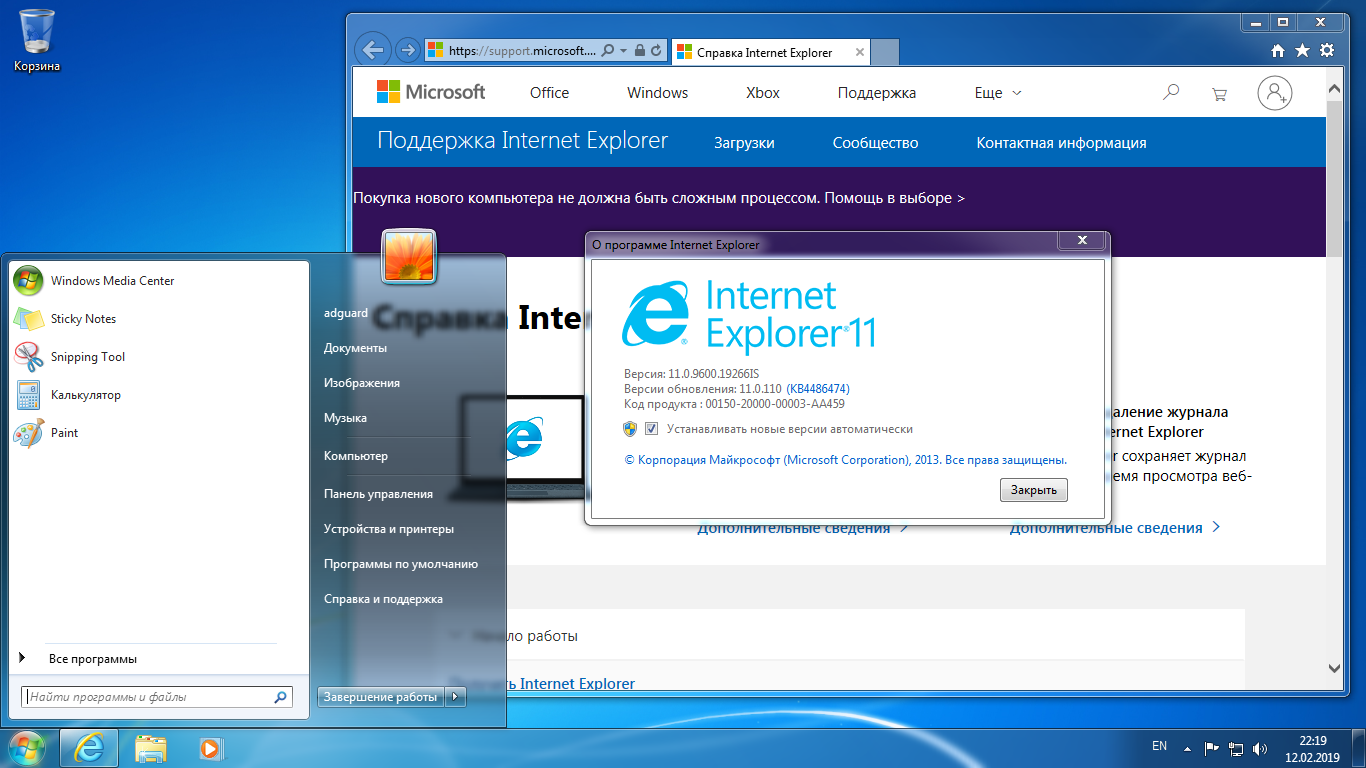The height and width of the screenshot is (768, 1366).
Task: Open the Tools gear icon in Internet Explorer
Action: (1327, 50)
